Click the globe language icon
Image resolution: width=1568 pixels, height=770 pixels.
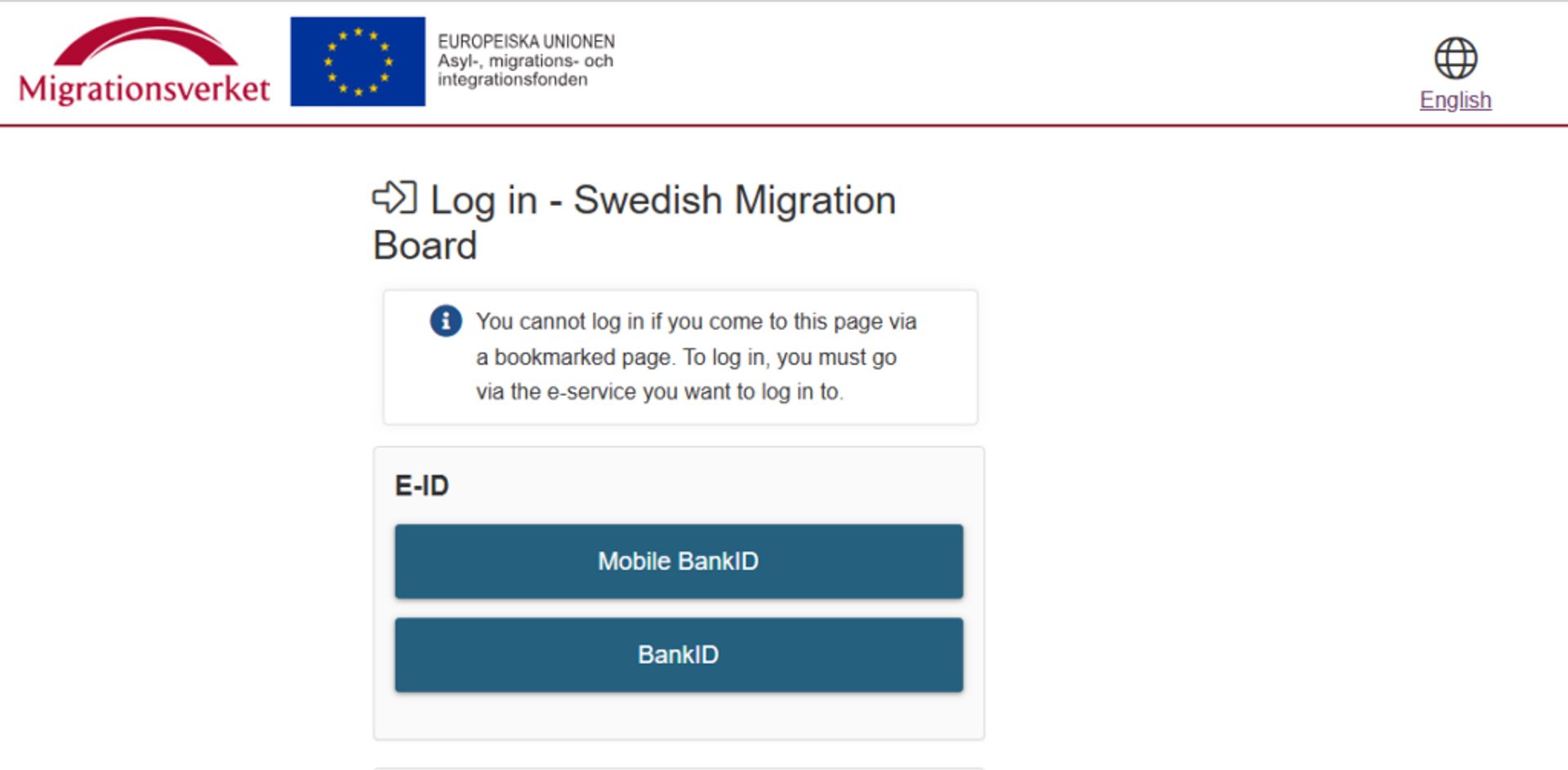point(1455,58)
